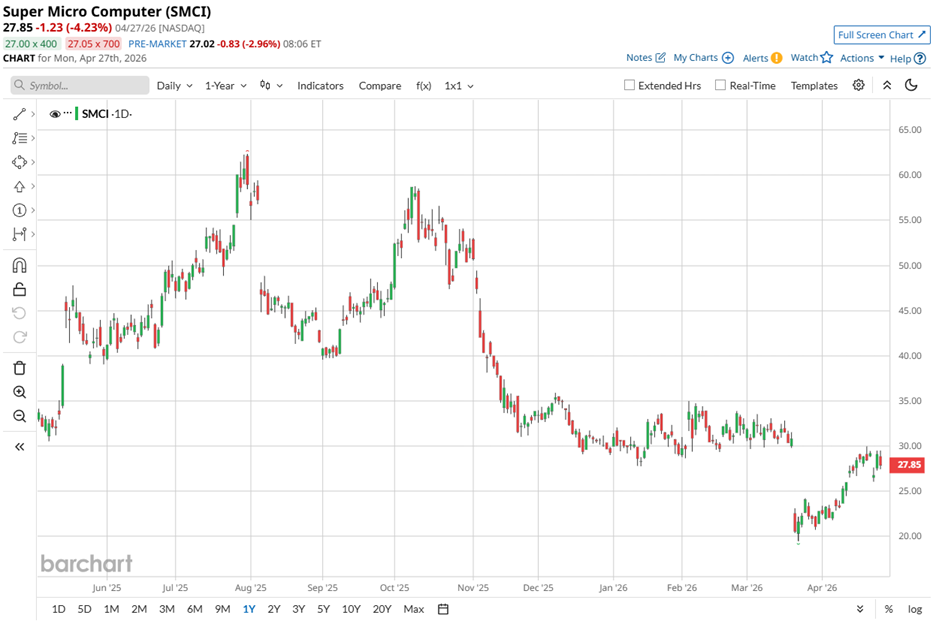Click the Watch link
936x633 pixels.
point(804,57)
